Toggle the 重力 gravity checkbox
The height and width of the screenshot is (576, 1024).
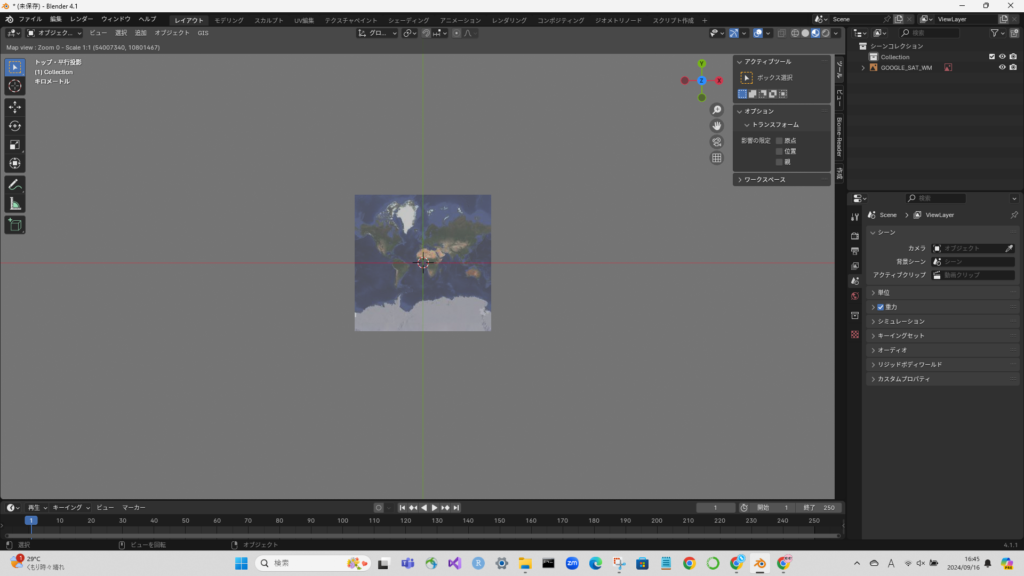coord(880,307)
